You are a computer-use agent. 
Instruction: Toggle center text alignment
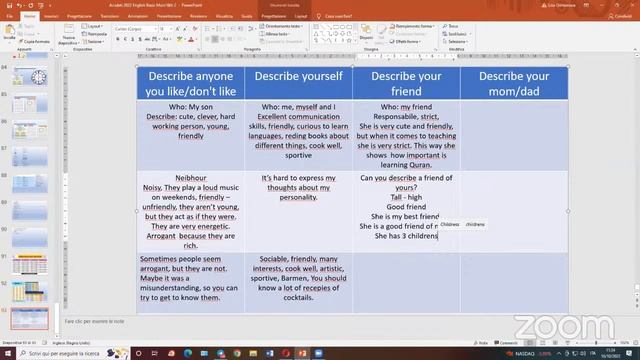(x=215, y=39)
